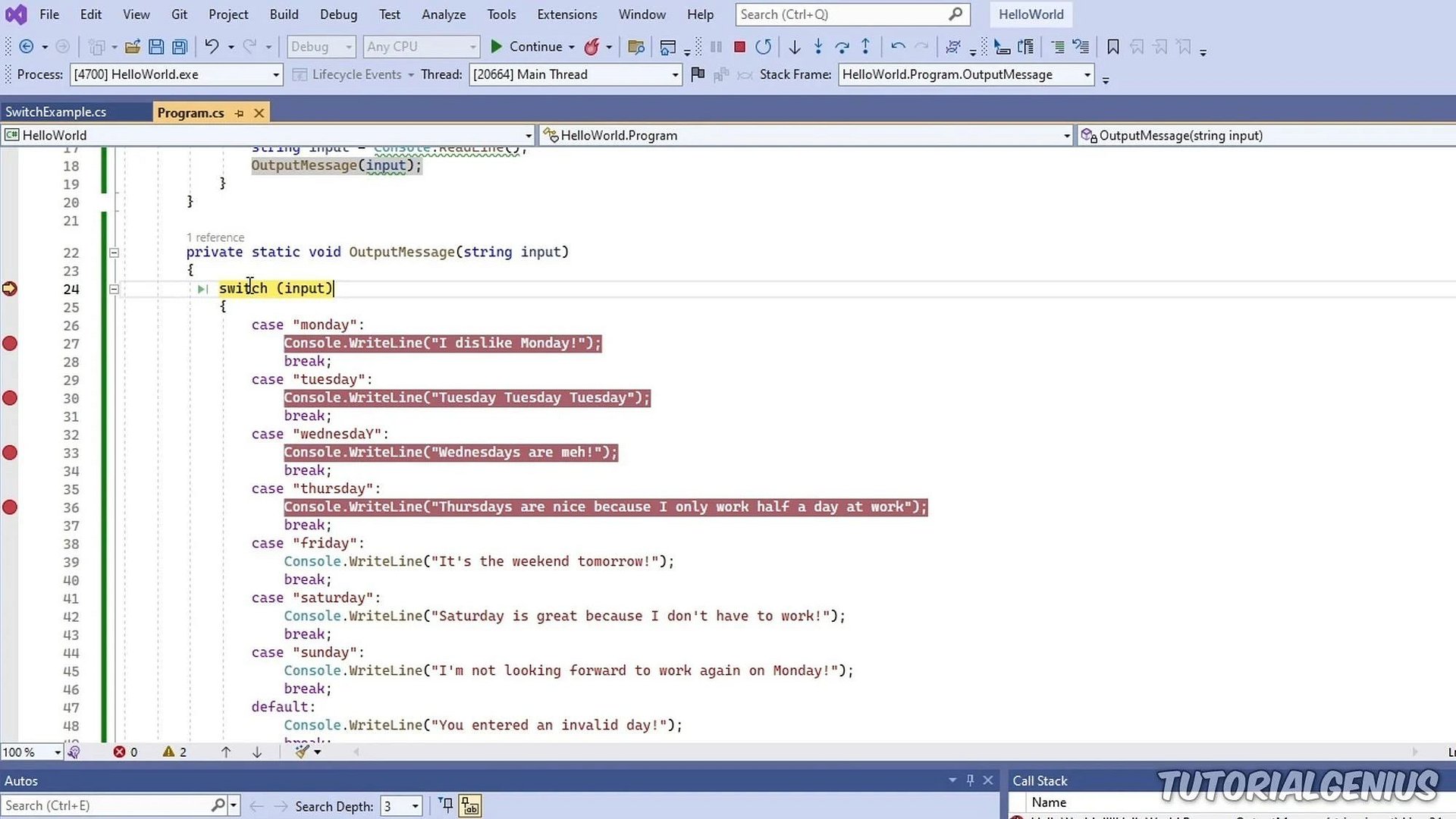
Task: Click the Restart debugging icon
Action: click(763, 47)
